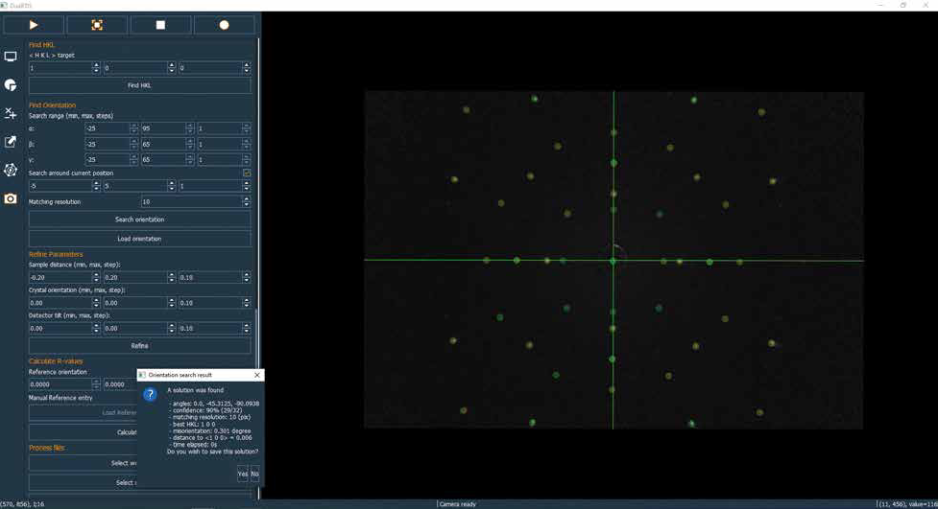
Task: Toggle the Search around current position checkbox
Action: (x=247, y=173)
